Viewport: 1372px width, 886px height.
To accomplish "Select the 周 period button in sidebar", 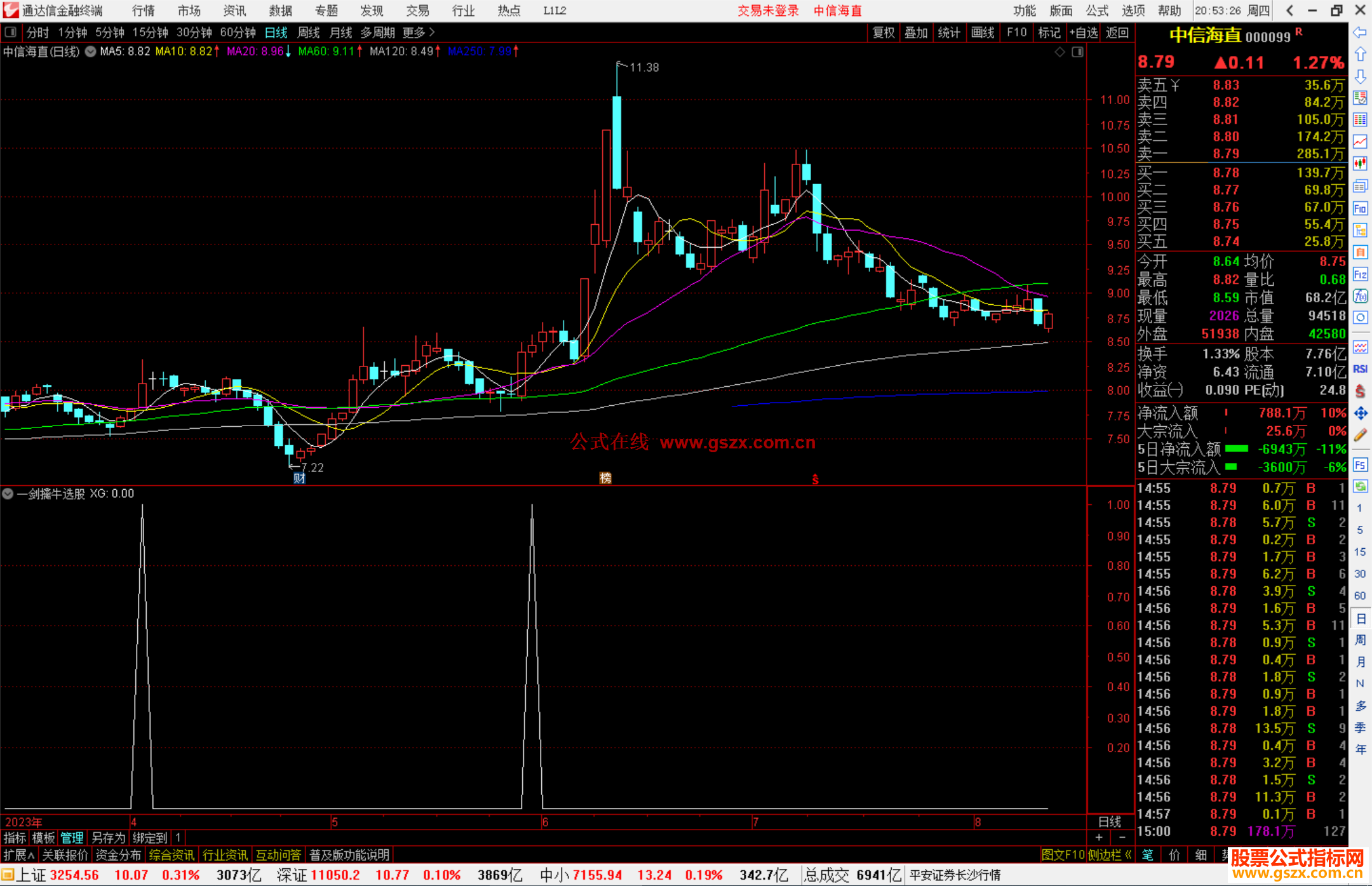I will 1360,640.
